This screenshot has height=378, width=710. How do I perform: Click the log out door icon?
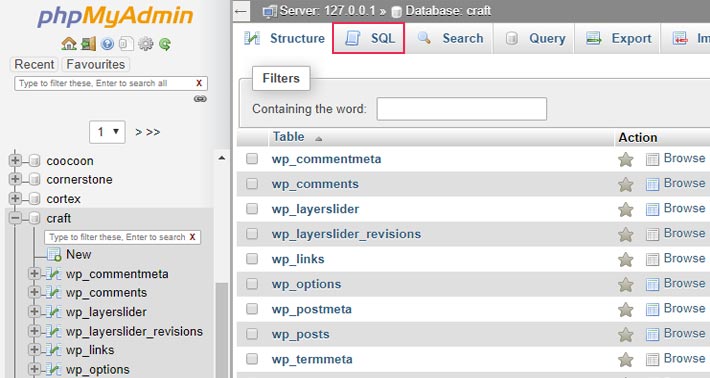coord(88,44)
